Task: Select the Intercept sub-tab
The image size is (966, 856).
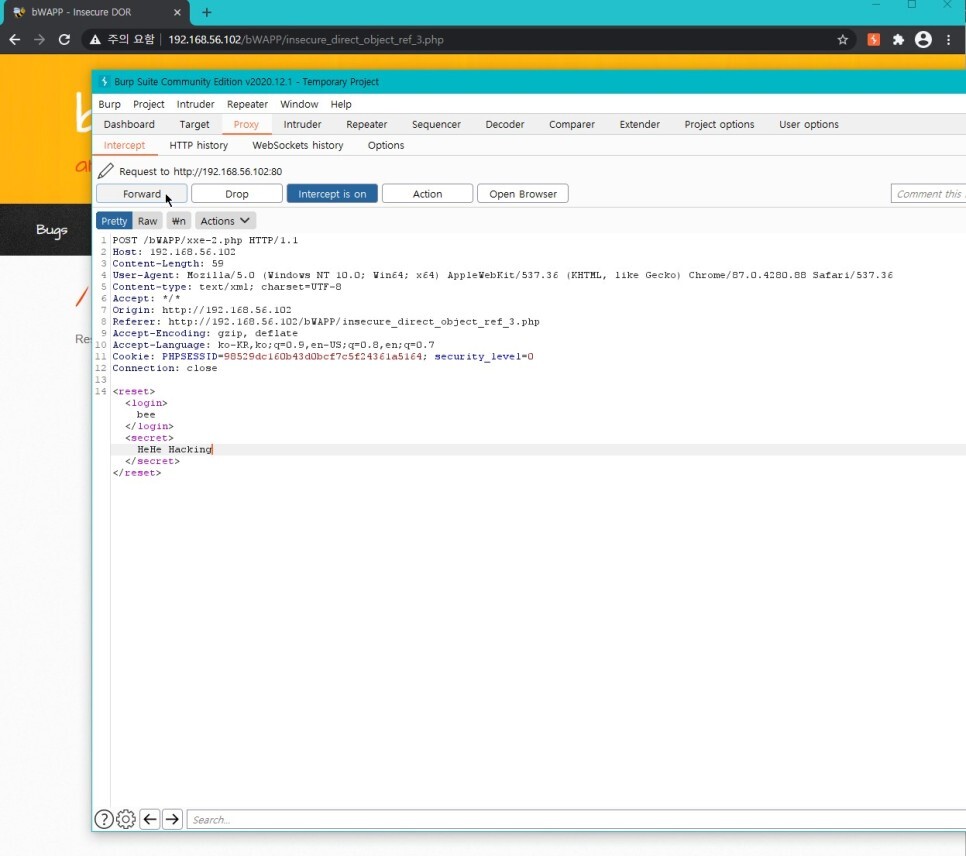Action: (124, 145)
